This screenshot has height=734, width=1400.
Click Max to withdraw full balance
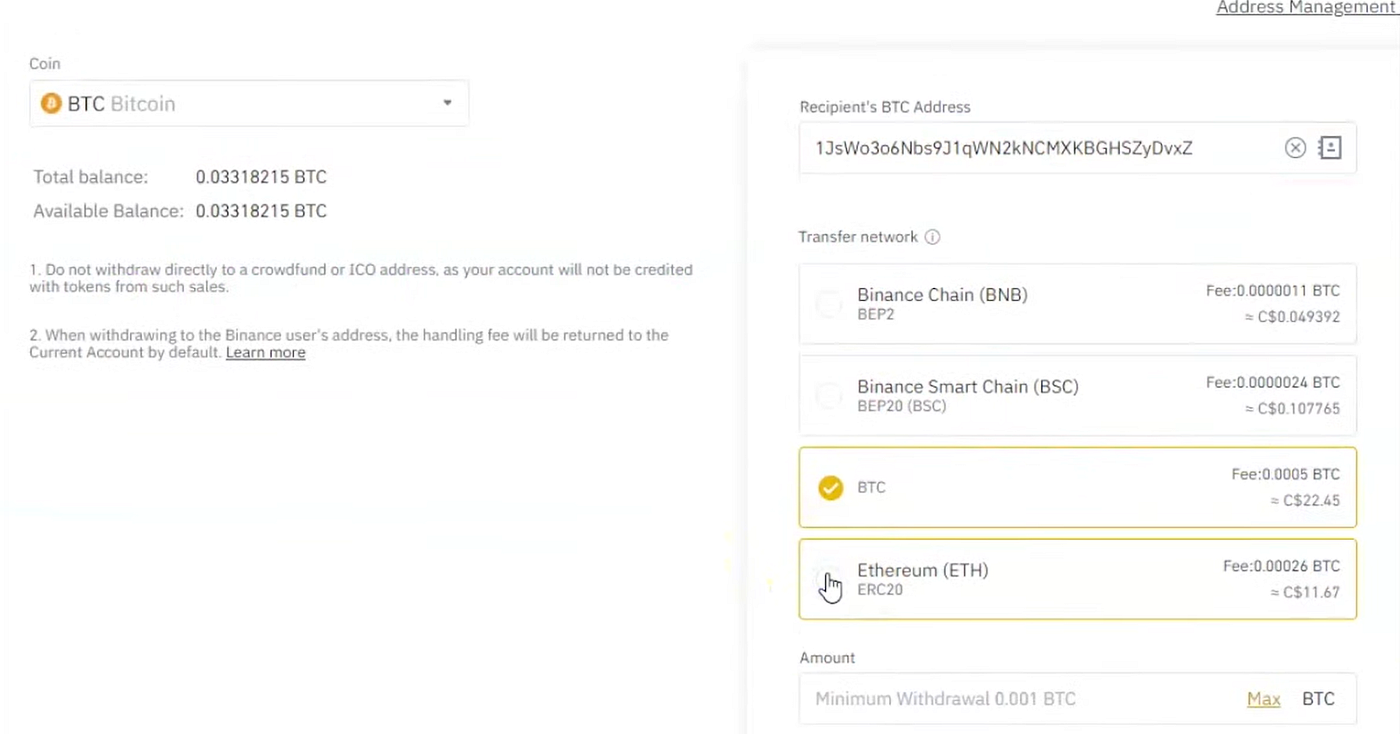(1263, 698)
